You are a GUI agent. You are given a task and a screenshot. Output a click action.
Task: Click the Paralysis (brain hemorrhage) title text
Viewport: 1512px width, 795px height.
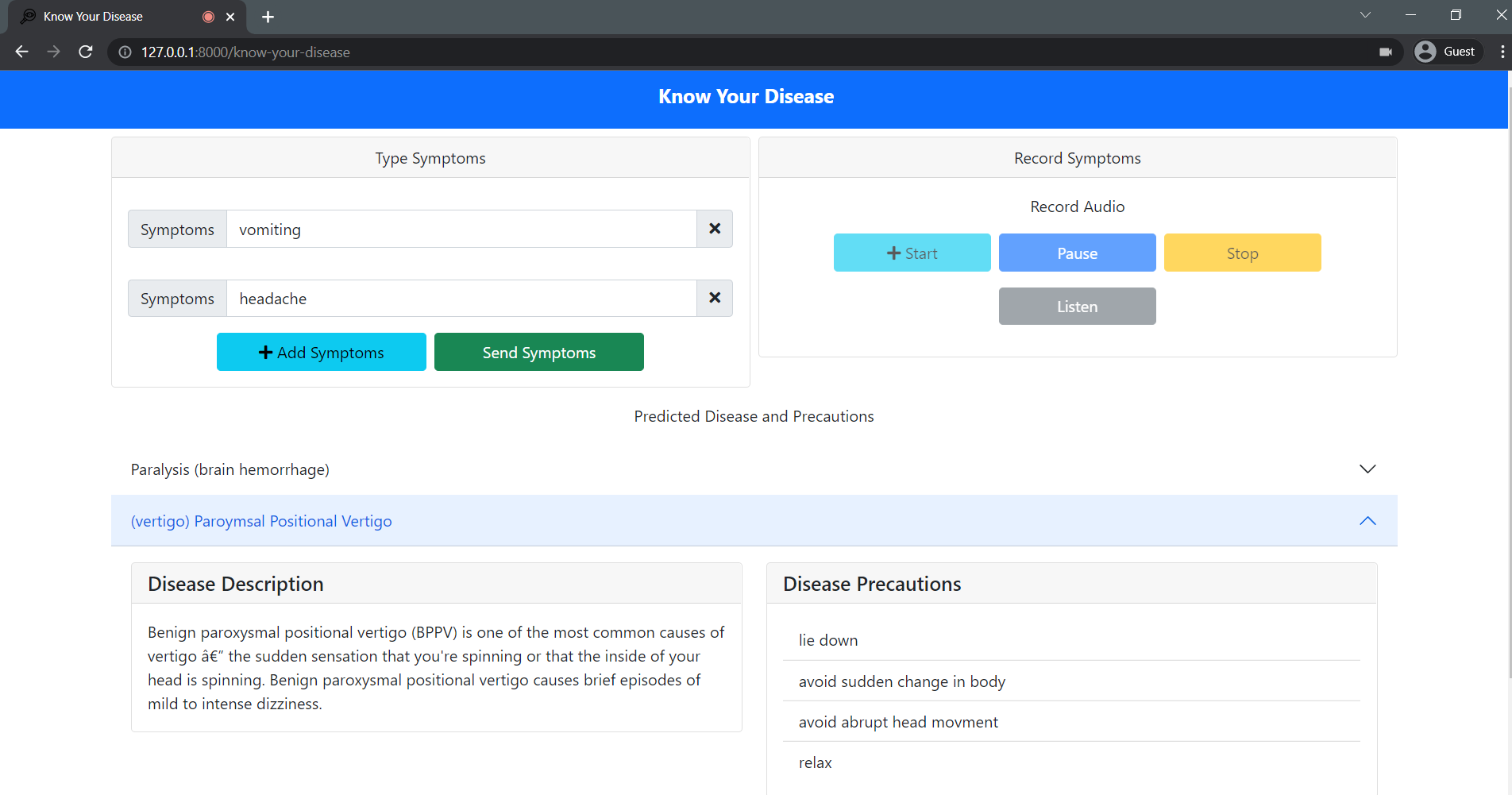230,469
